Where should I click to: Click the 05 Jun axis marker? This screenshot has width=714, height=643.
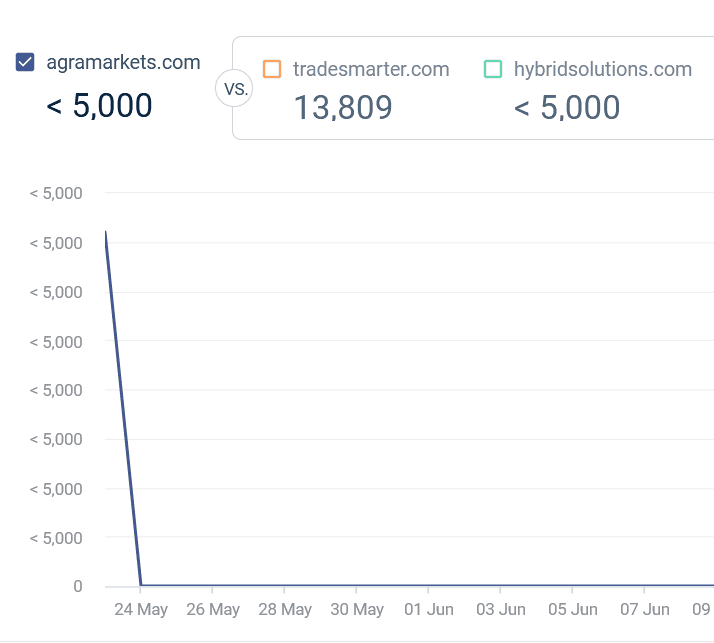(572, 609)
